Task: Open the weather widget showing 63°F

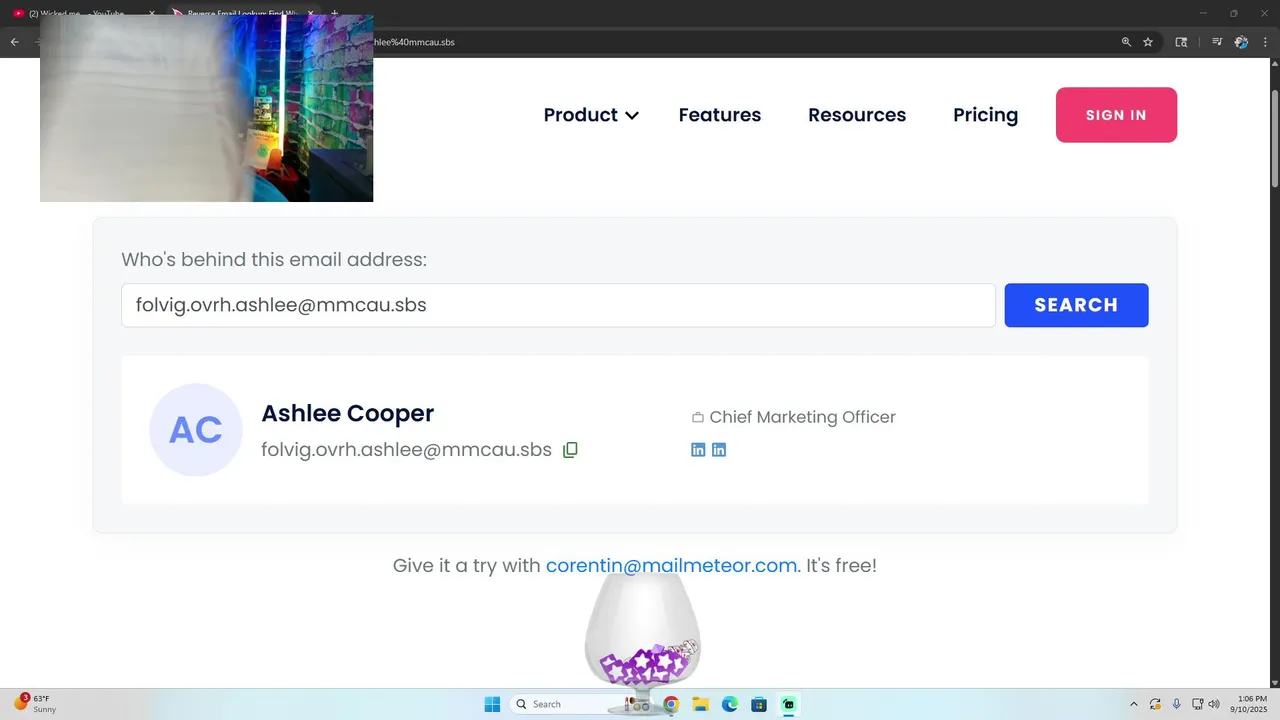Action: [x=36, y=704]
